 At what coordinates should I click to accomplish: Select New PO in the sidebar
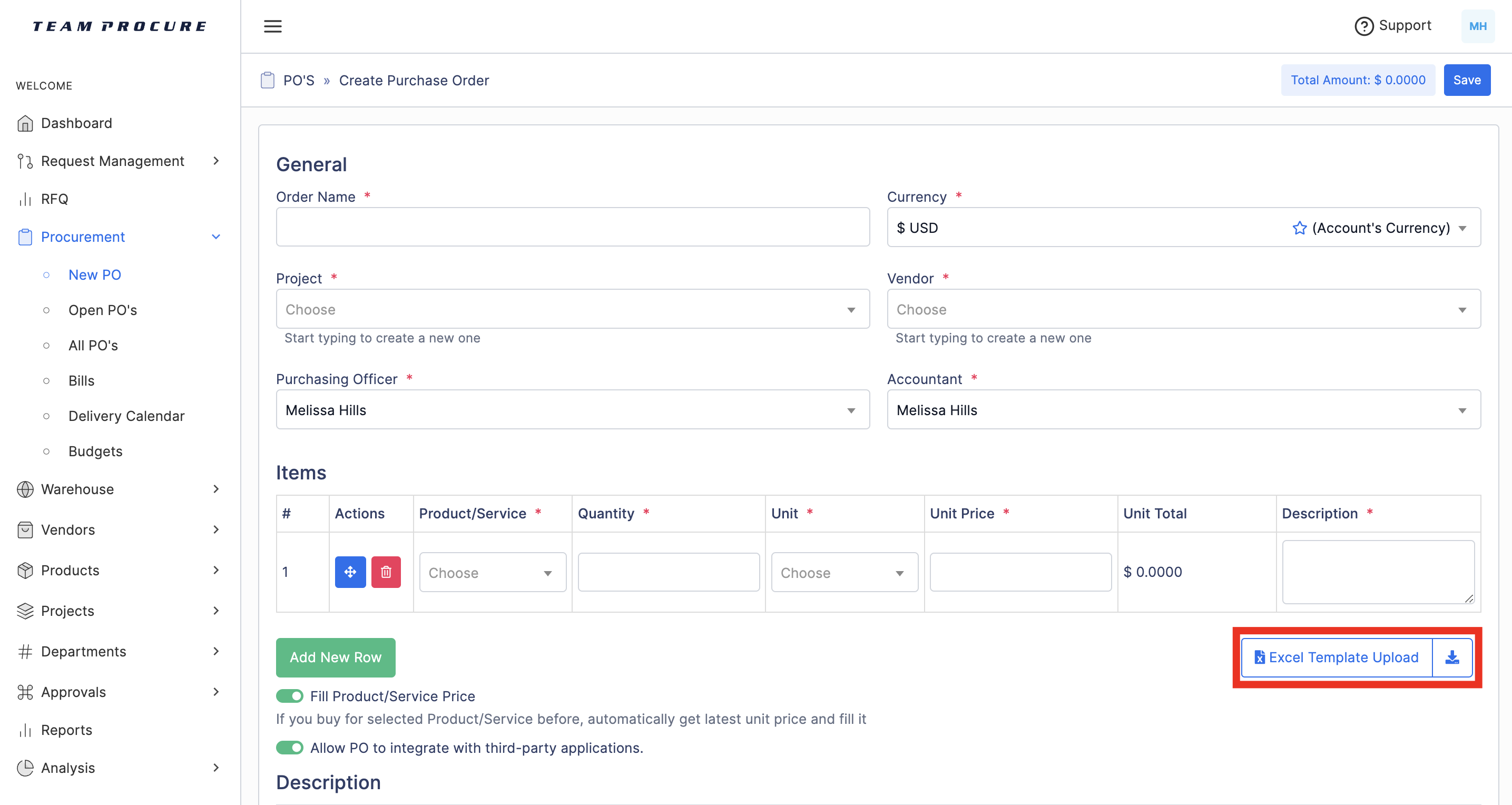click(94, 276)
